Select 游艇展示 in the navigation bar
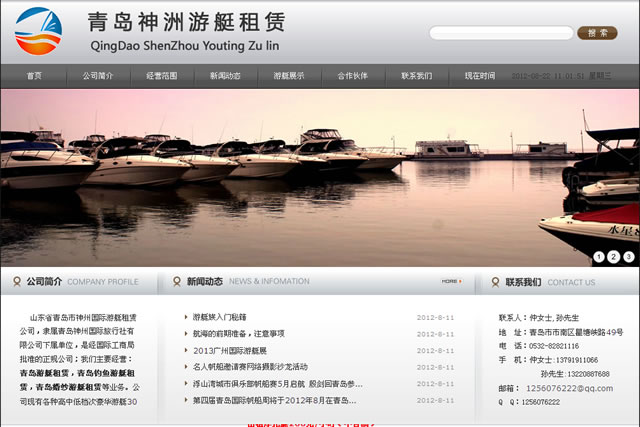 coord(289,76)
